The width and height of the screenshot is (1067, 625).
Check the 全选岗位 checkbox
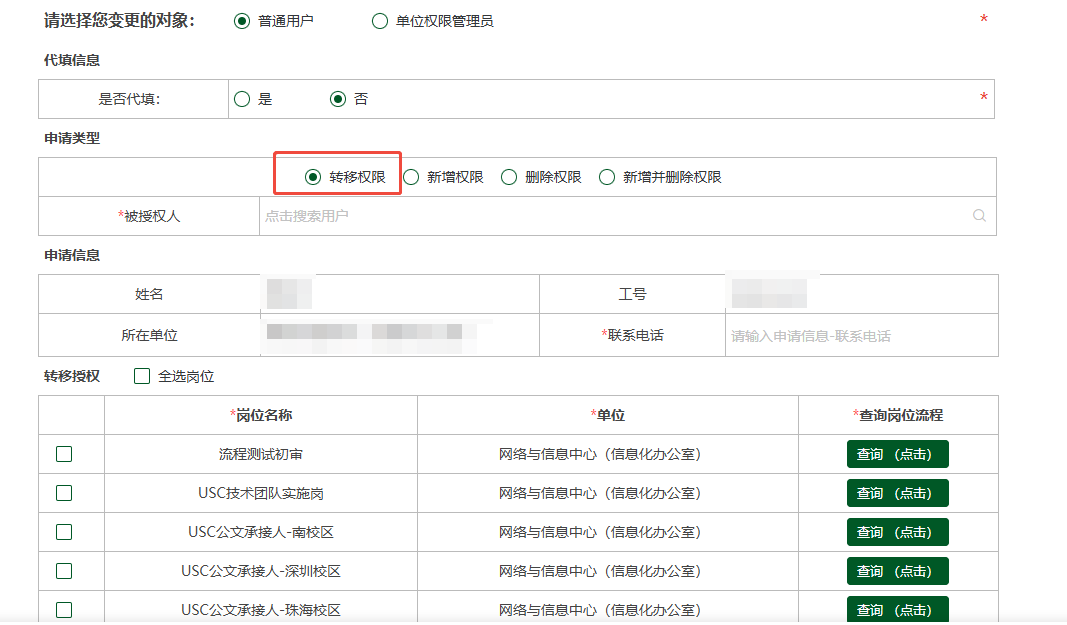click(x=142, y=376)
